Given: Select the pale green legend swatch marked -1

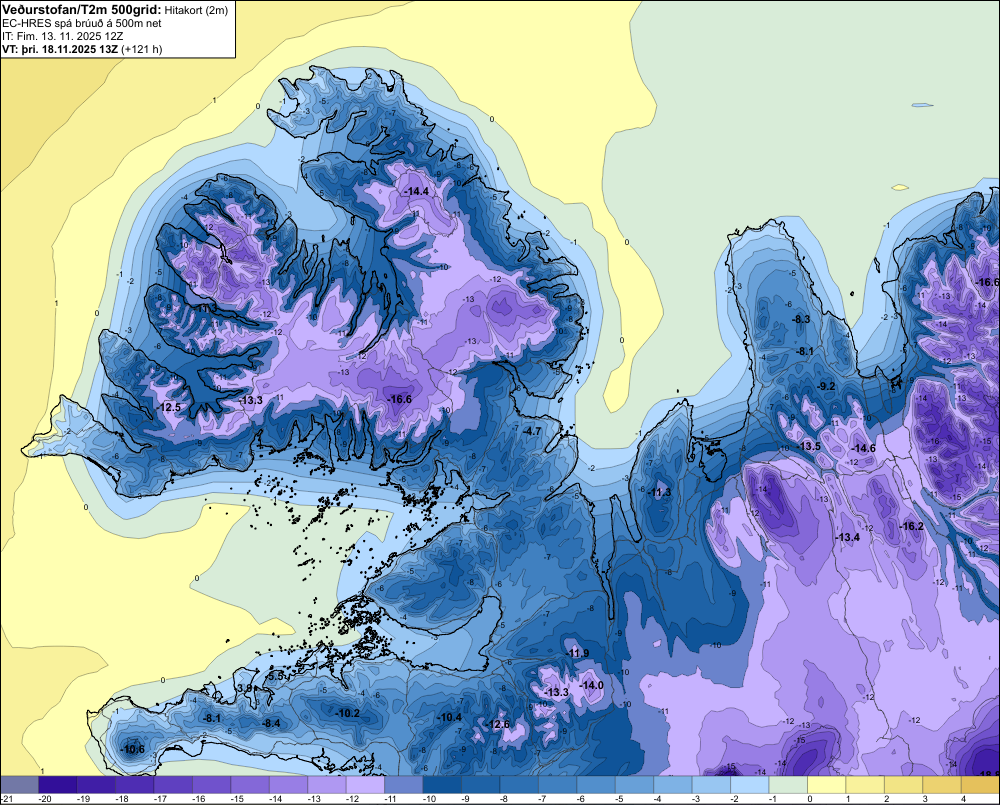Looking at the screenshot, I should point(788,785).
